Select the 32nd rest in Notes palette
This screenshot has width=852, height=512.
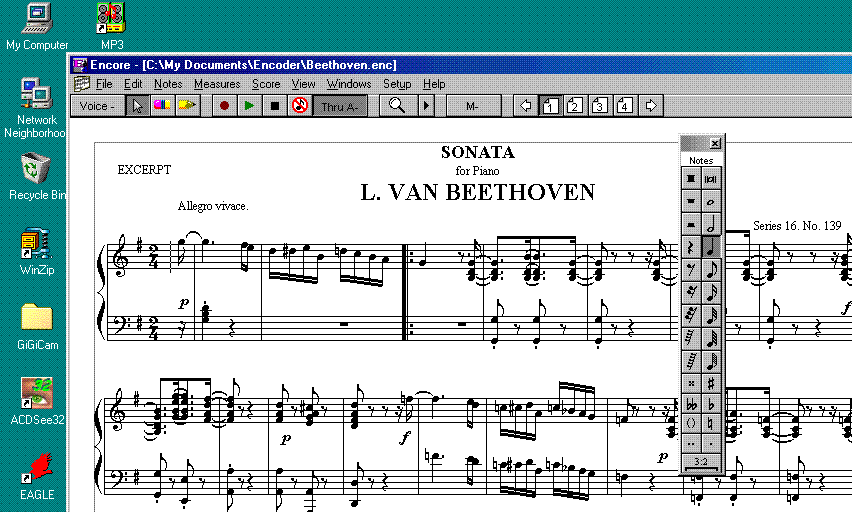[x=691, y=315]
